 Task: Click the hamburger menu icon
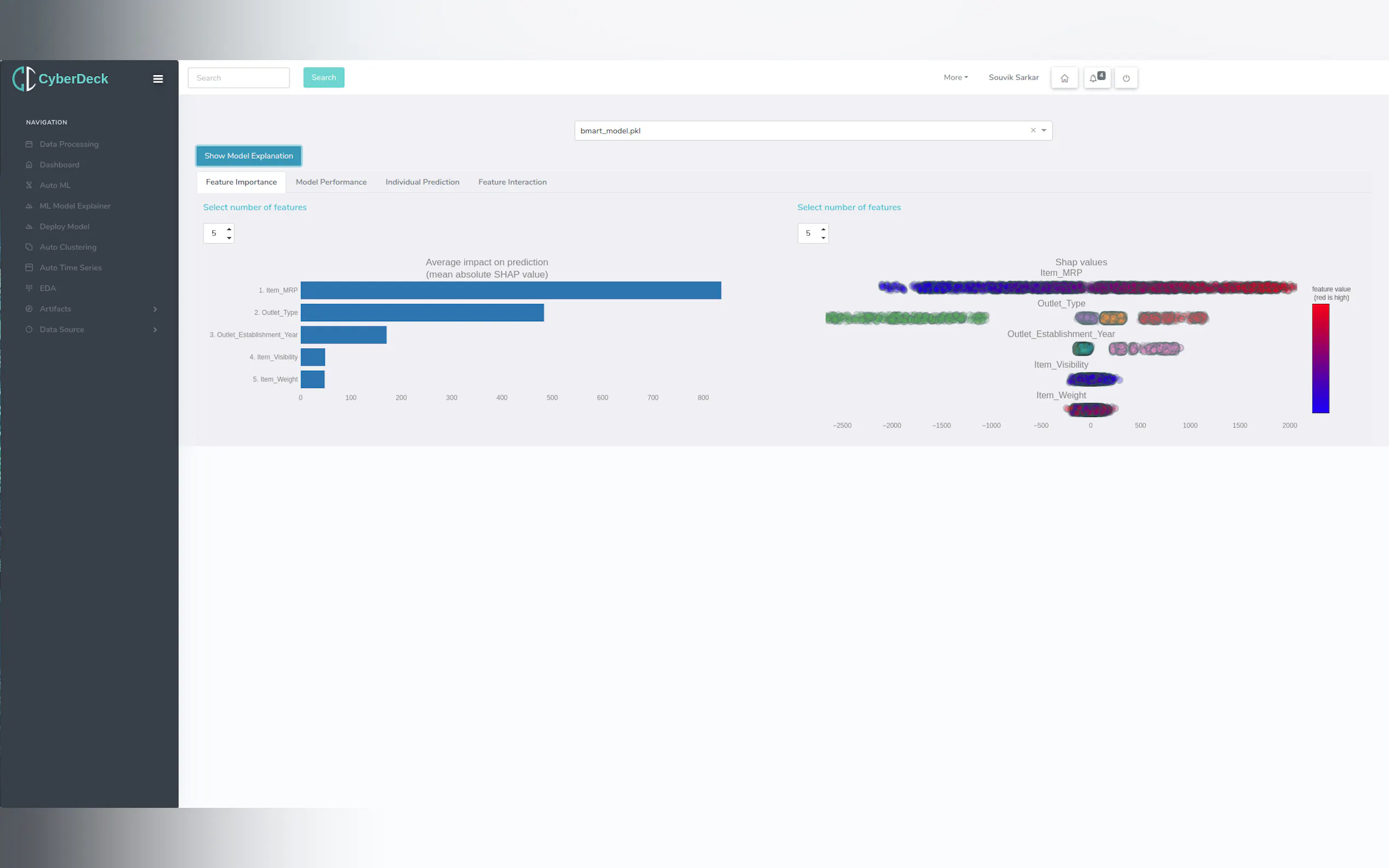[158, 79]
